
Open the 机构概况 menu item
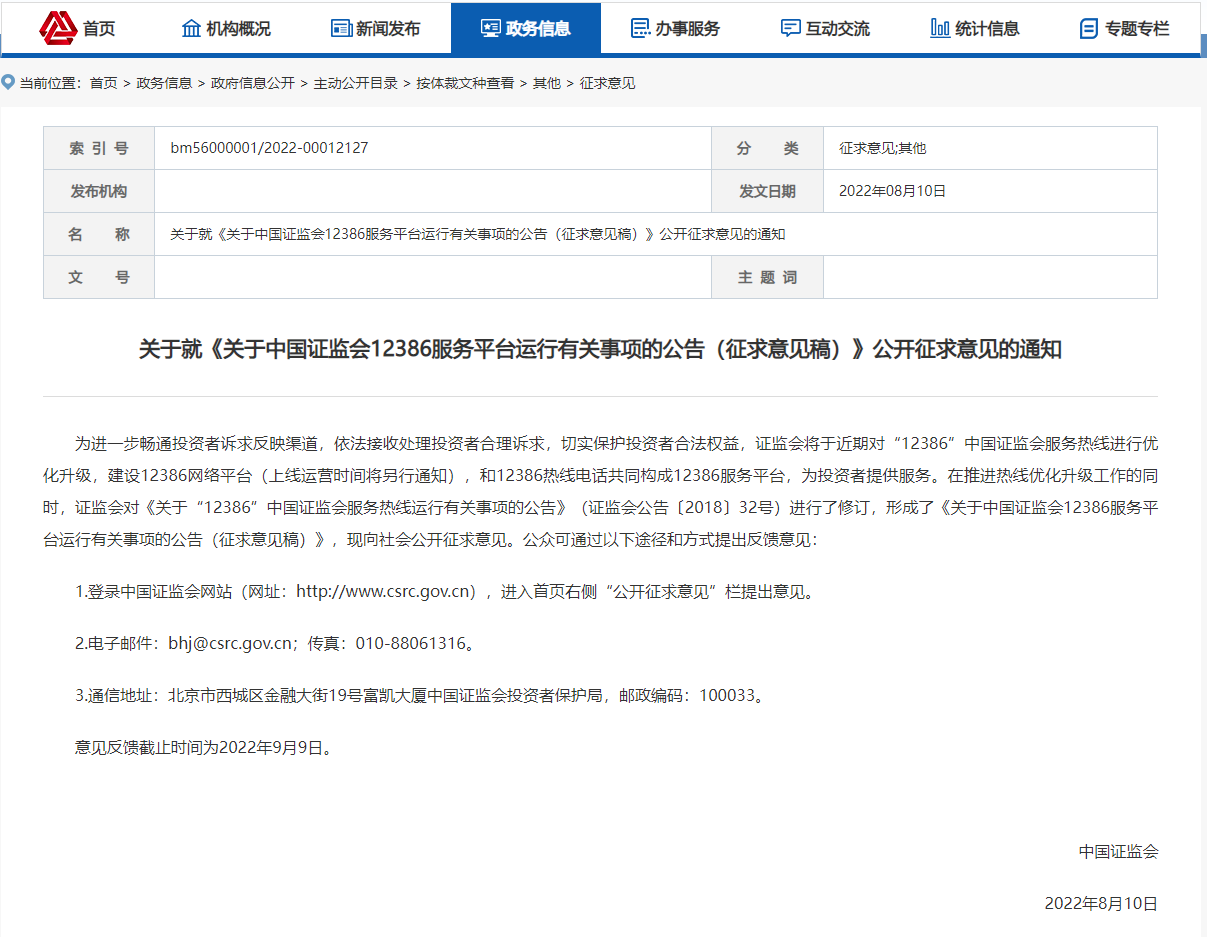coord(238,28)
